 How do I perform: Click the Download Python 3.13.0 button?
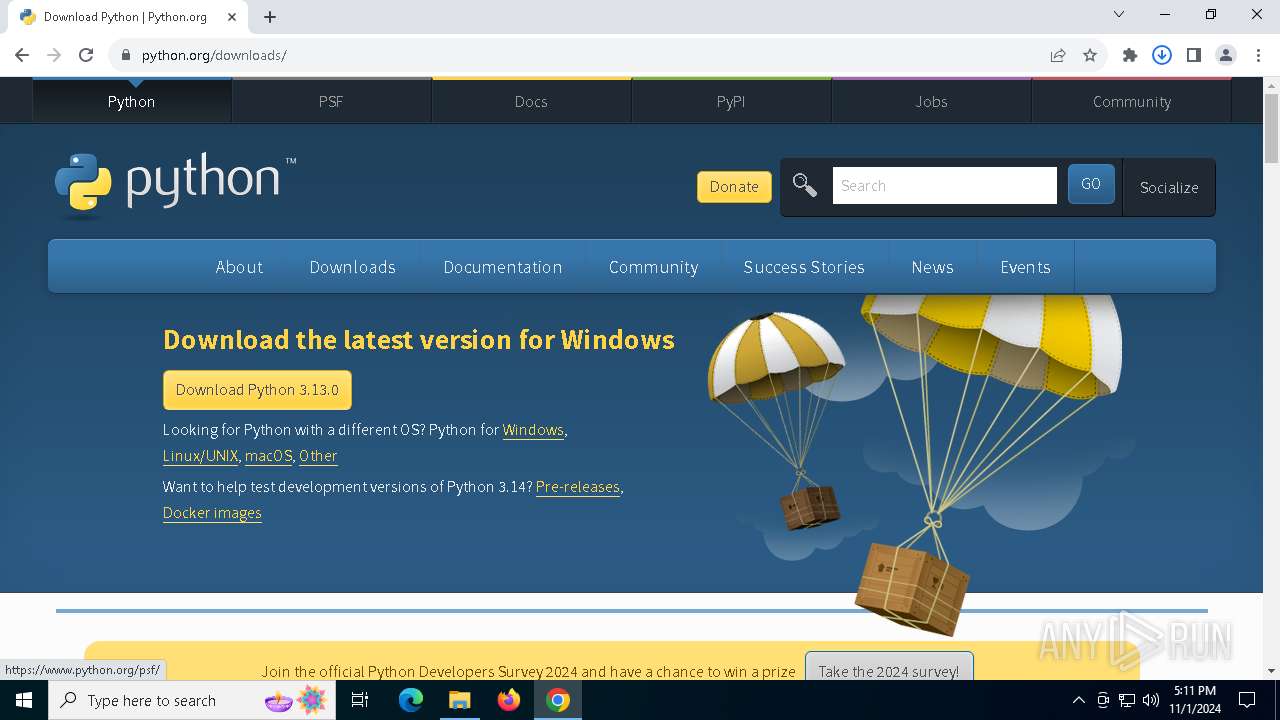(x=257, y=390)
